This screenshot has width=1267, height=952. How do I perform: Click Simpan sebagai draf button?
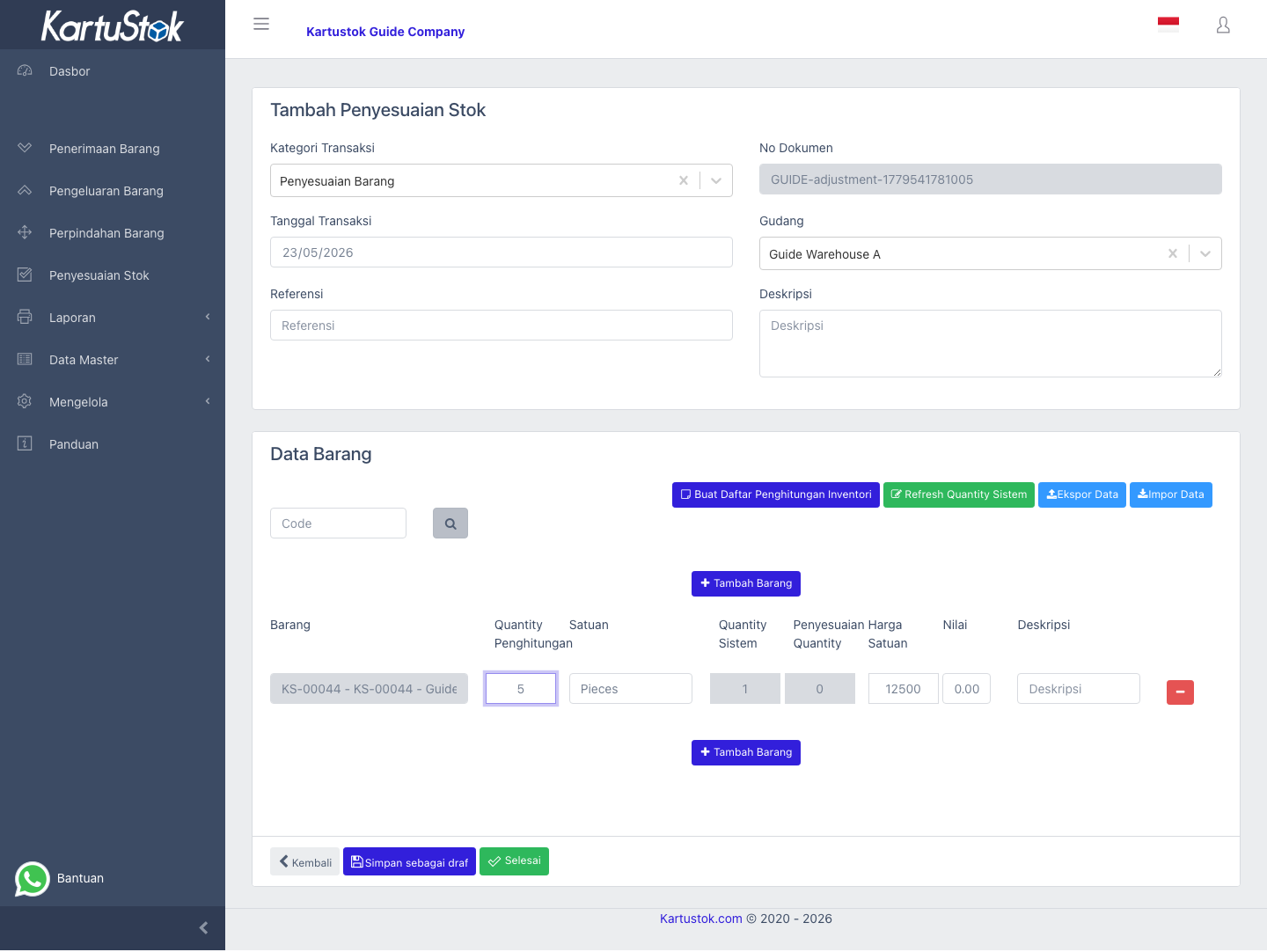coord(409,862)
